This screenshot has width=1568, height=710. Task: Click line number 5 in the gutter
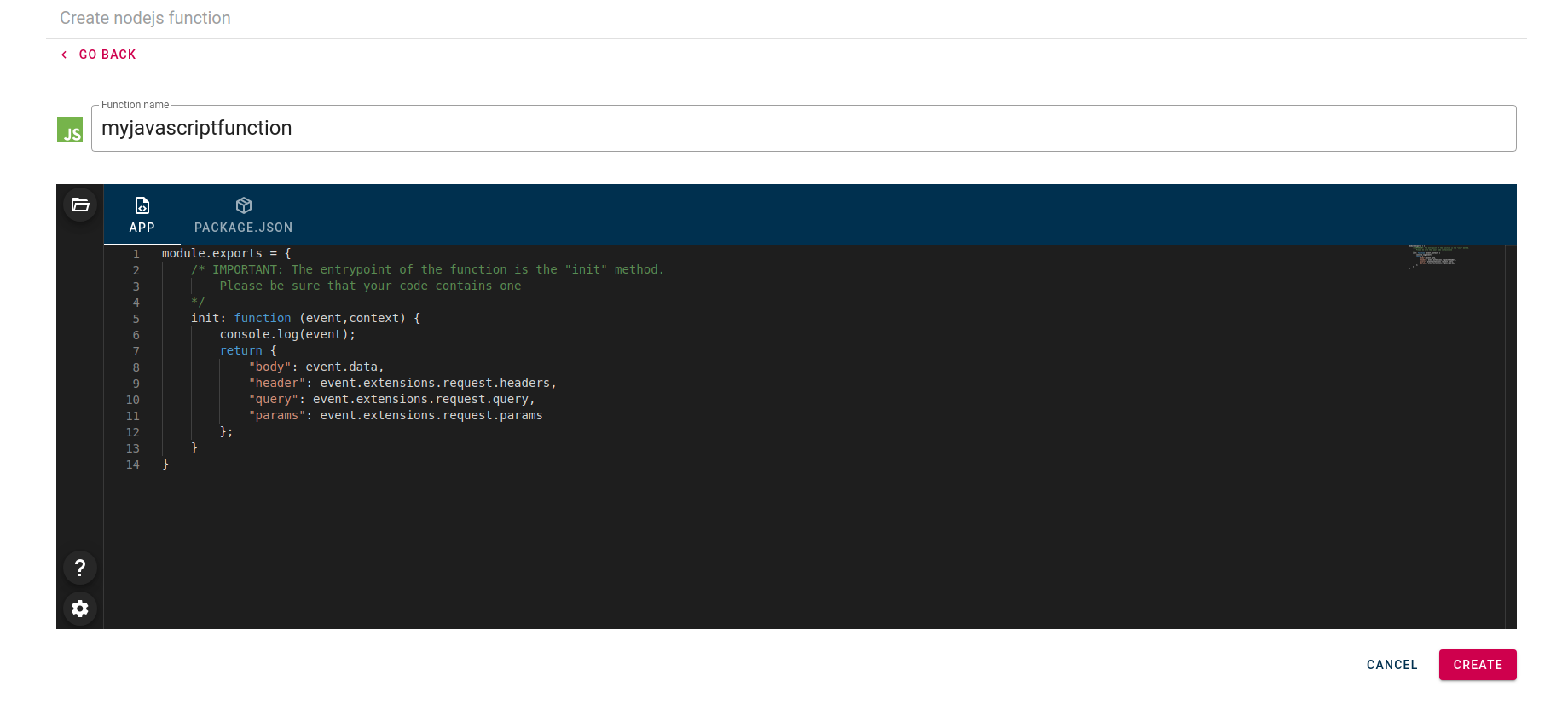[x=136, y=319]
